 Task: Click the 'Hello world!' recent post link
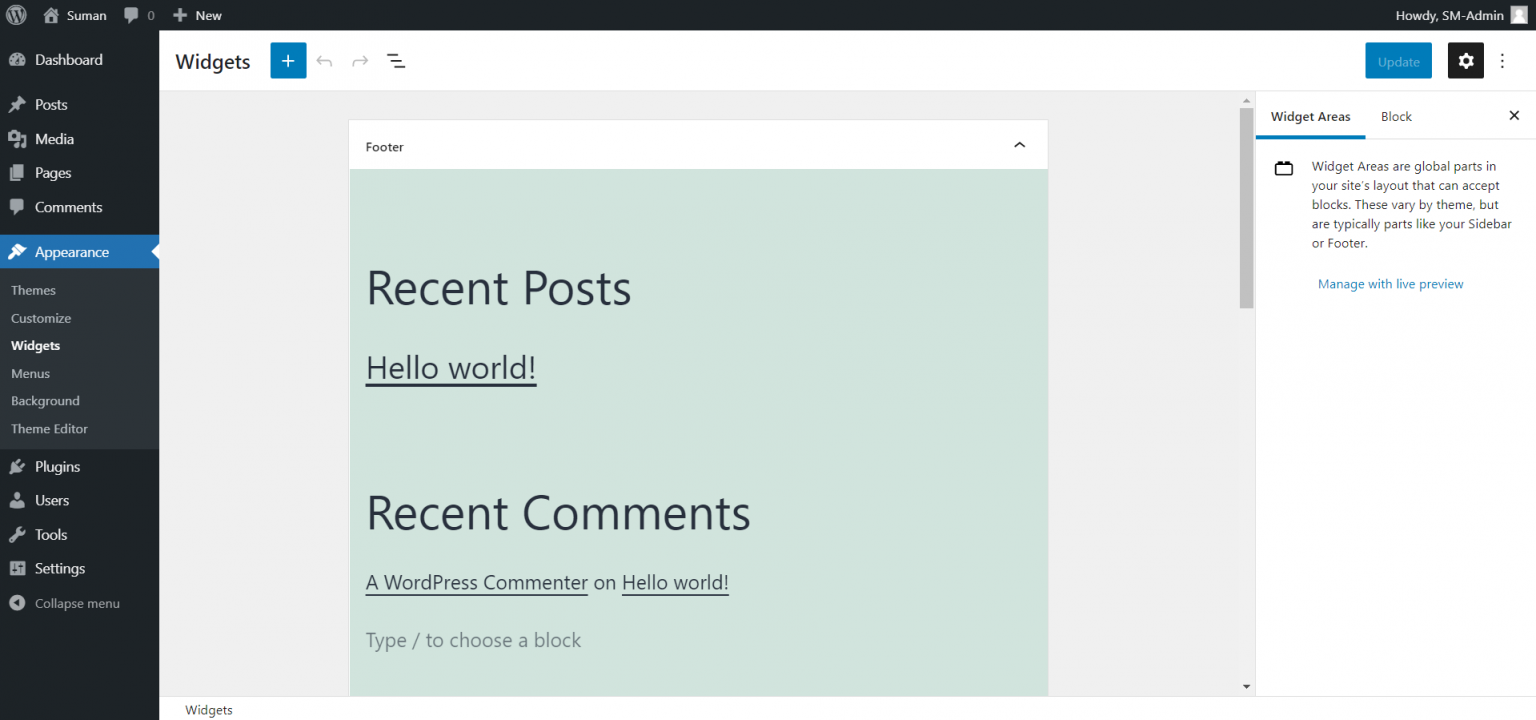coord(451,368)
